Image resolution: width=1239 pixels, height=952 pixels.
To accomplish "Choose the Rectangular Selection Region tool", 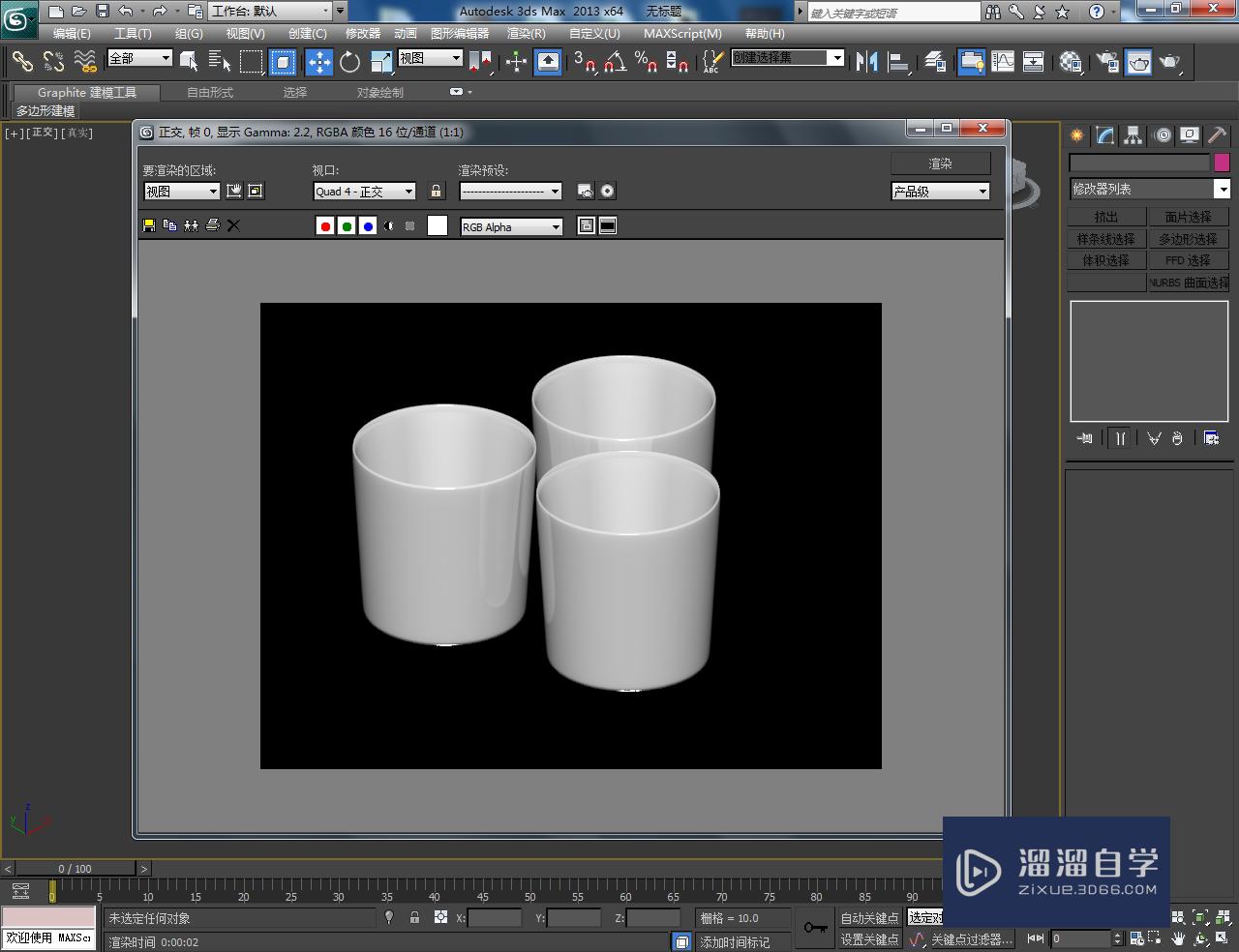I will coord(251,62).
